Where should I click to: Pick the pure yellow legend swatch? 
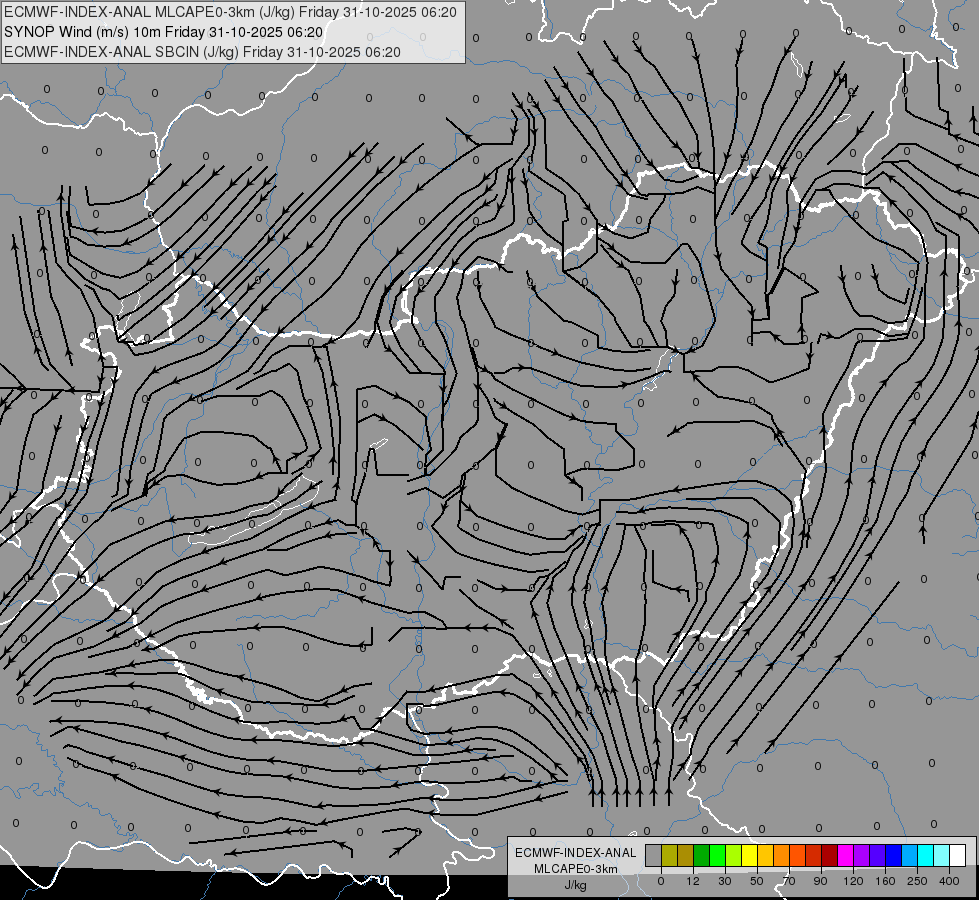pos(749,855)
